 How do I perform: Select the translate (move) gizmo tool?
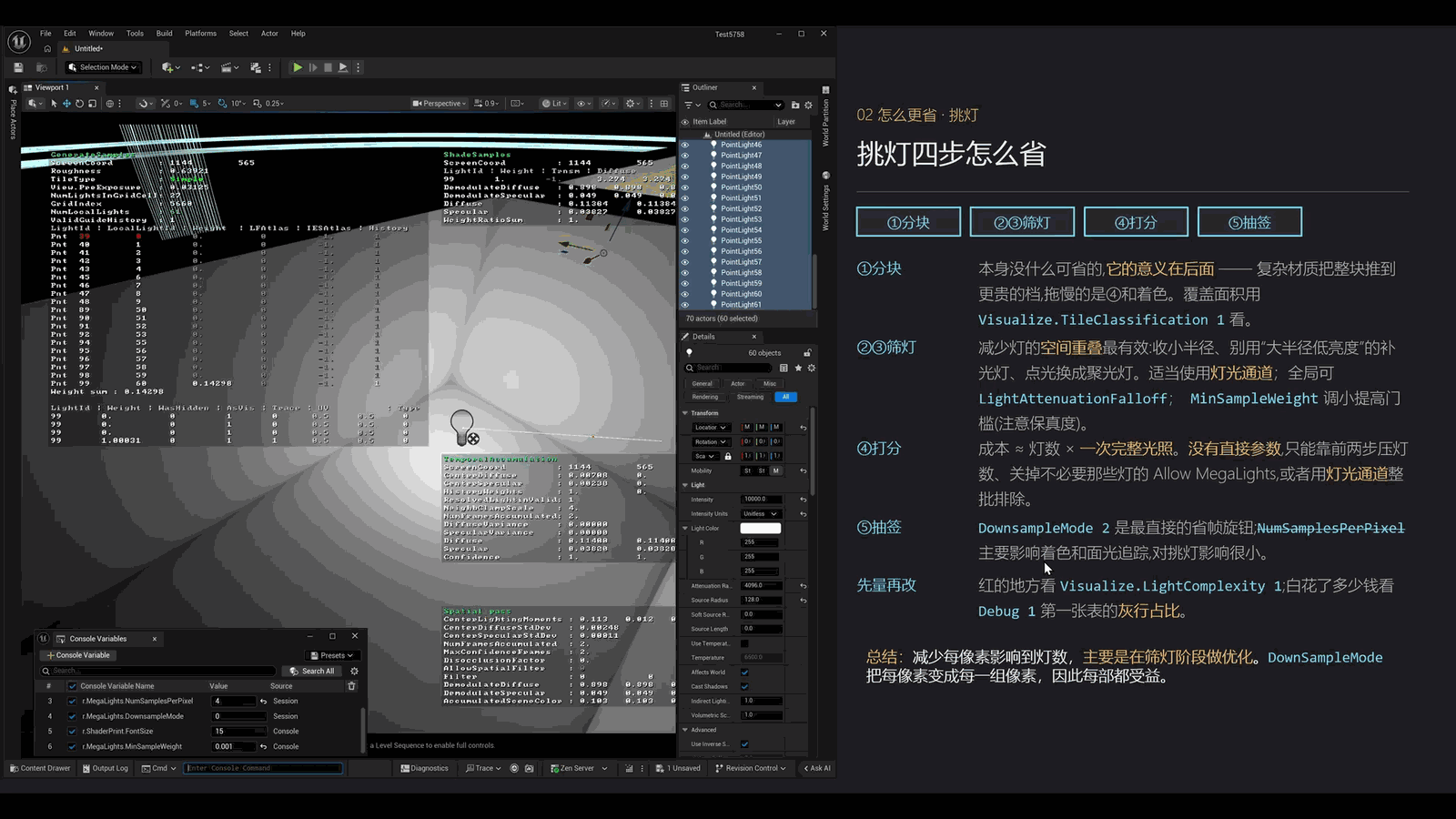[66, 104]
